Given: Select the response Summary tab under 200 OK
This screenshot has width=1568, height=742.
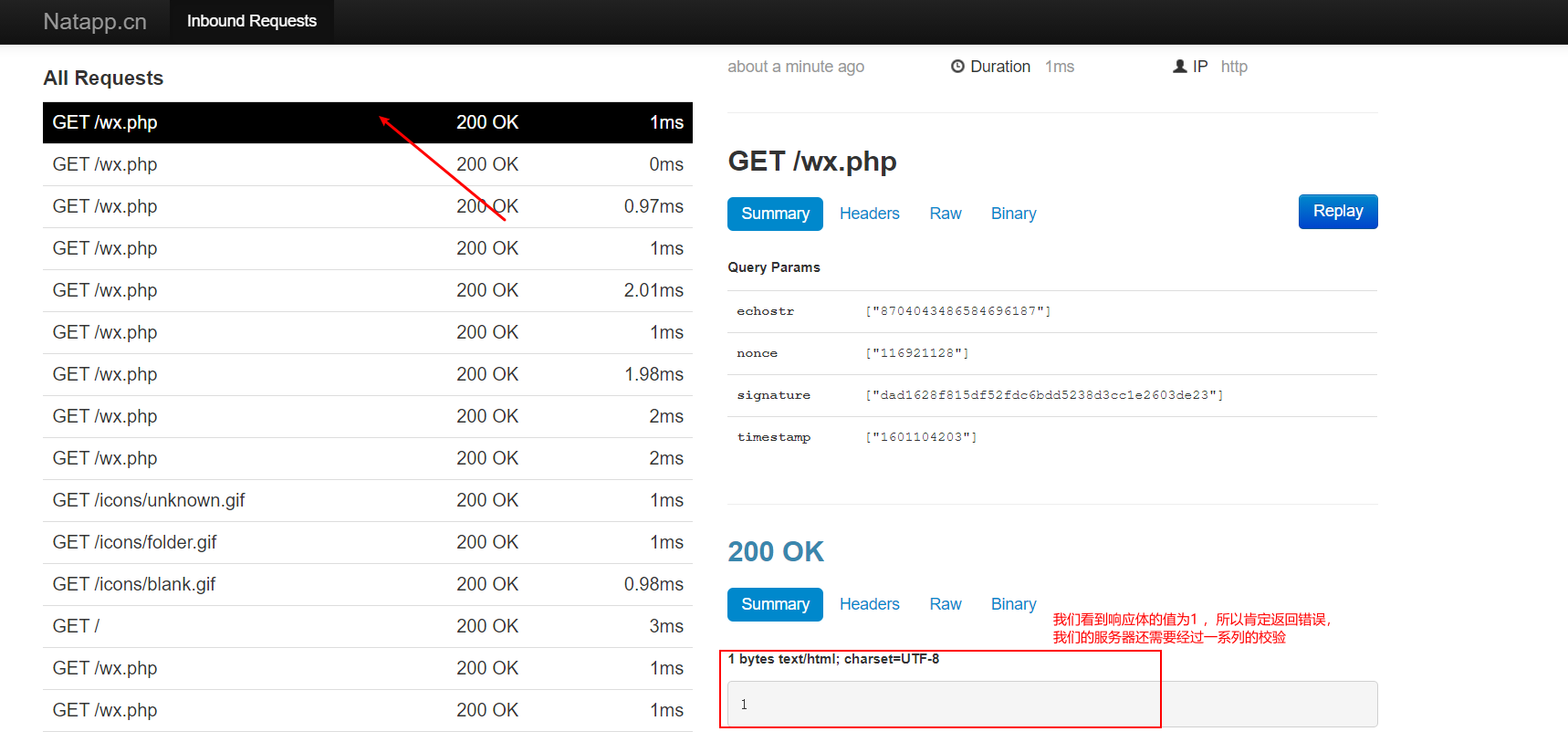Looking at the screenshot, I should (x=775, y=604).
